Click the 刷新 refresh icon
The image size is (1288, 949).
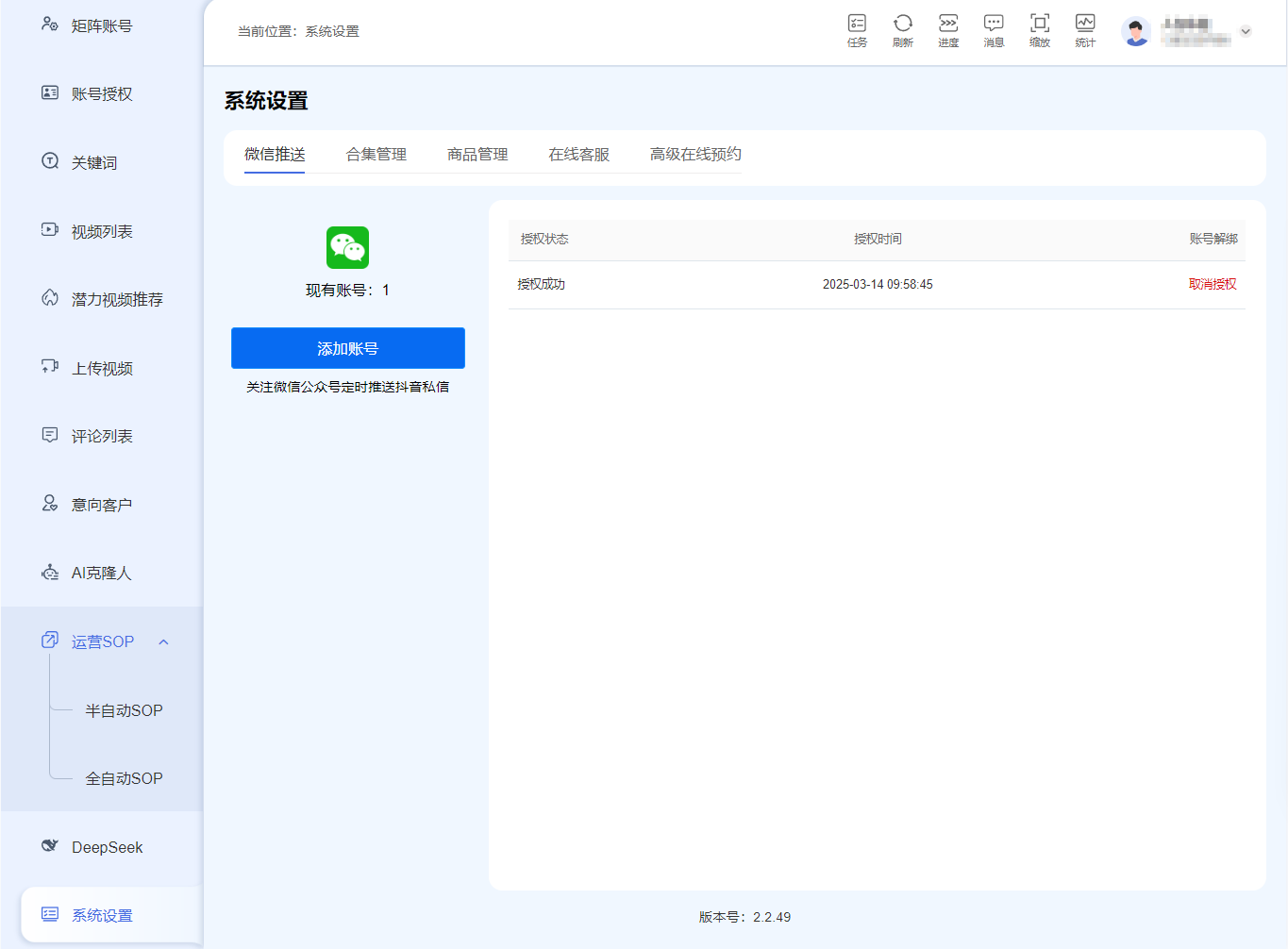tap(903, 23)
